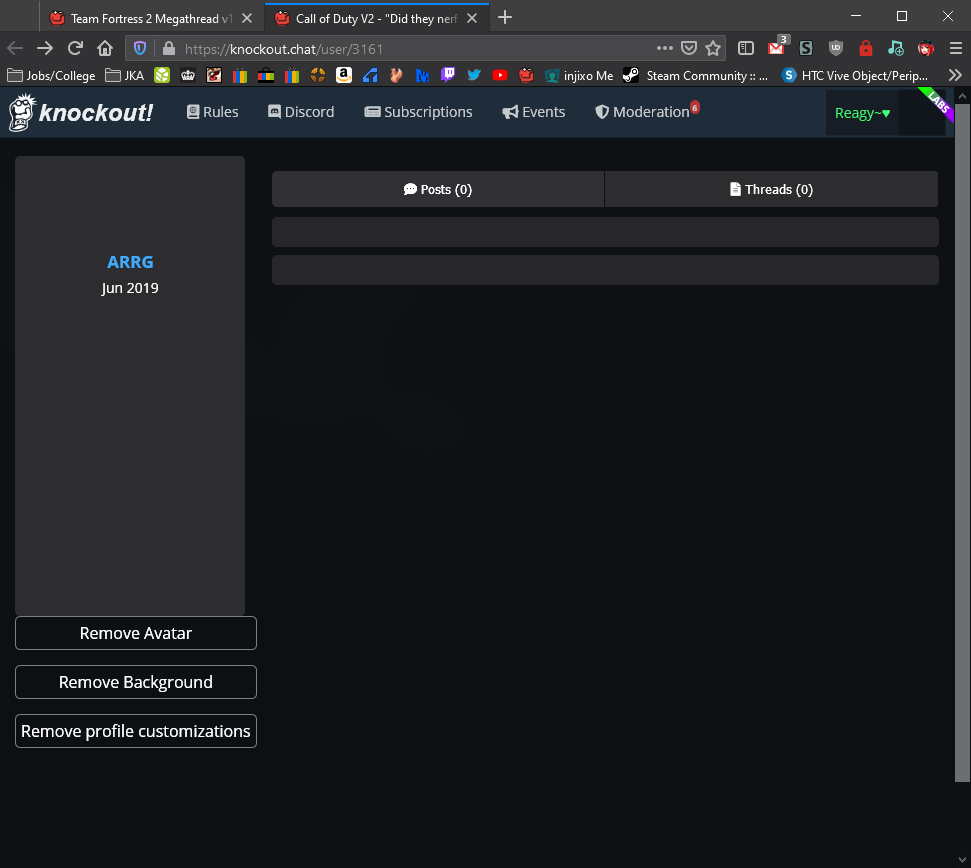Show the Posts (0) tab

coord(438,189)
